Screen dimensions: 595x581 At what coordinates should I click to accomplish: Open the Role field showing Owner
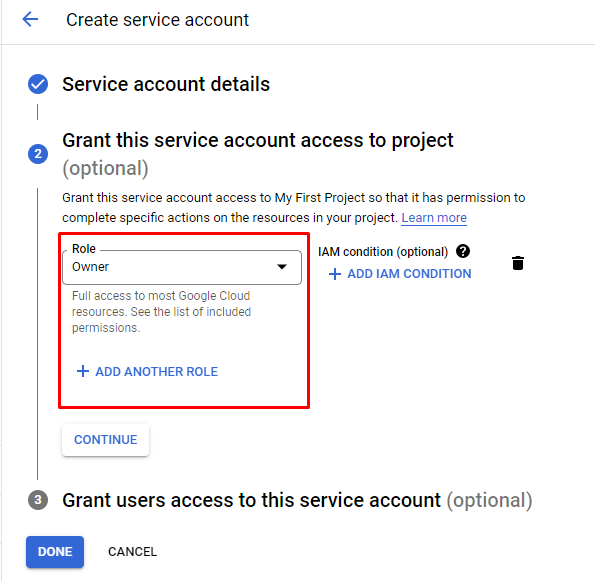point(182,267)
